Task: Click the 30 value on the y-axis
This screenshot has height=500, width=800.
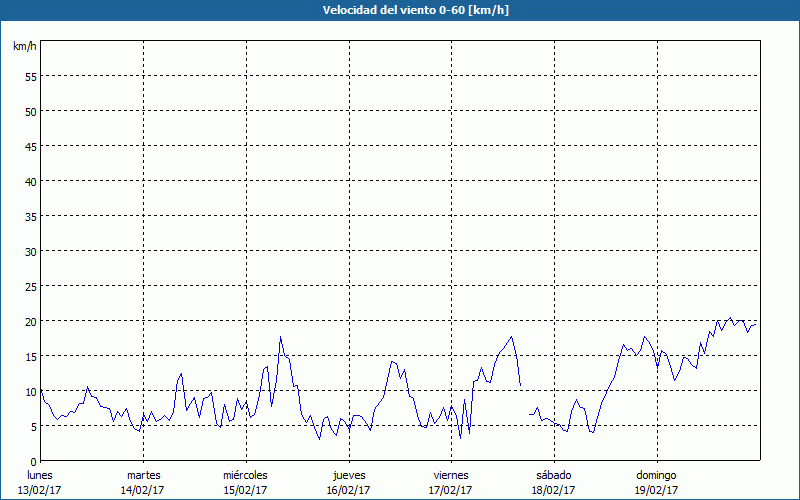Action: pyautogui.click(x=30, y=251)
